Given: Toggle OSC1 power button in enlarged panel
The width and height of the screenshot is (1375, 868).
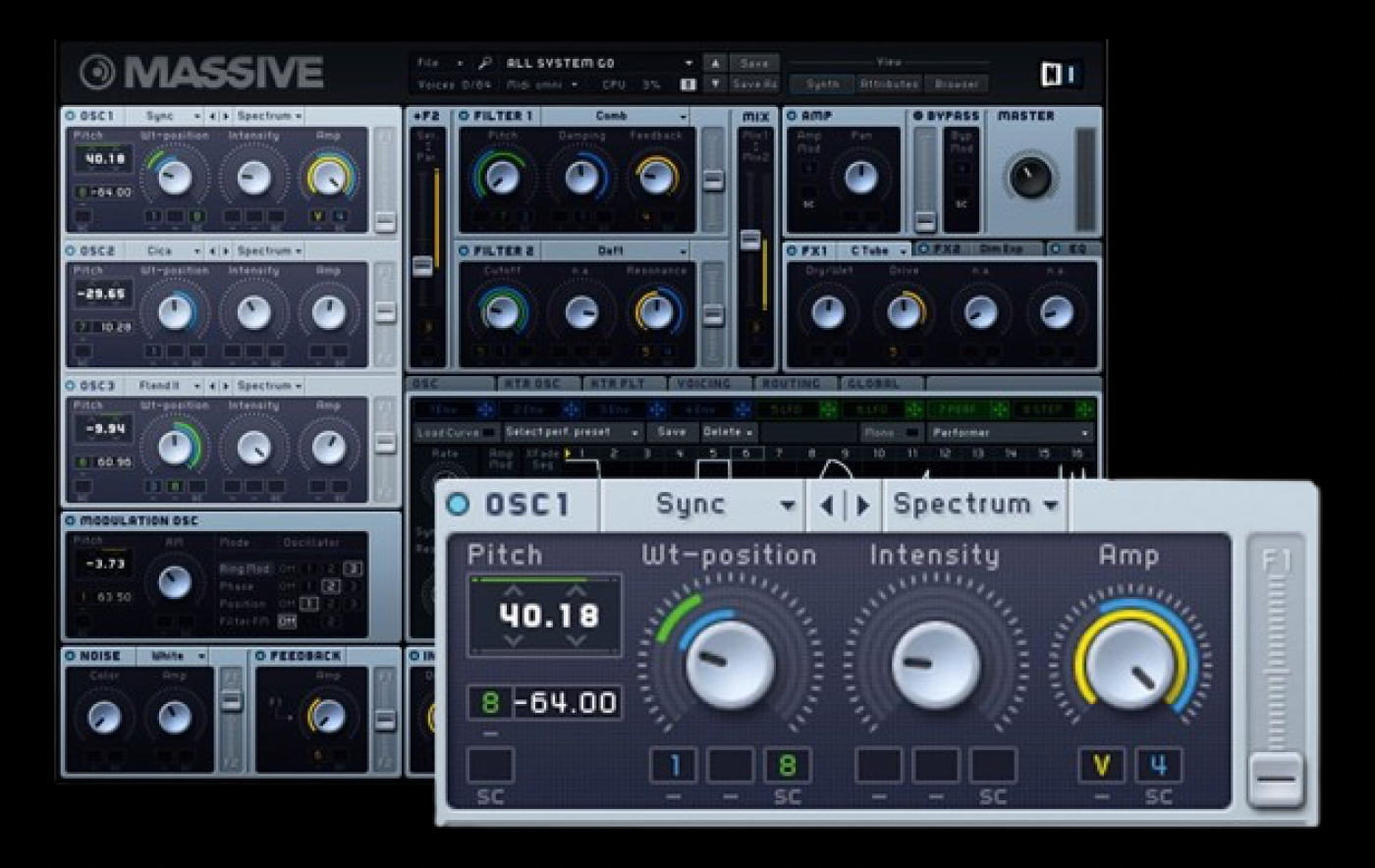Looking at the screenshot, I should (x=458, y=505).
